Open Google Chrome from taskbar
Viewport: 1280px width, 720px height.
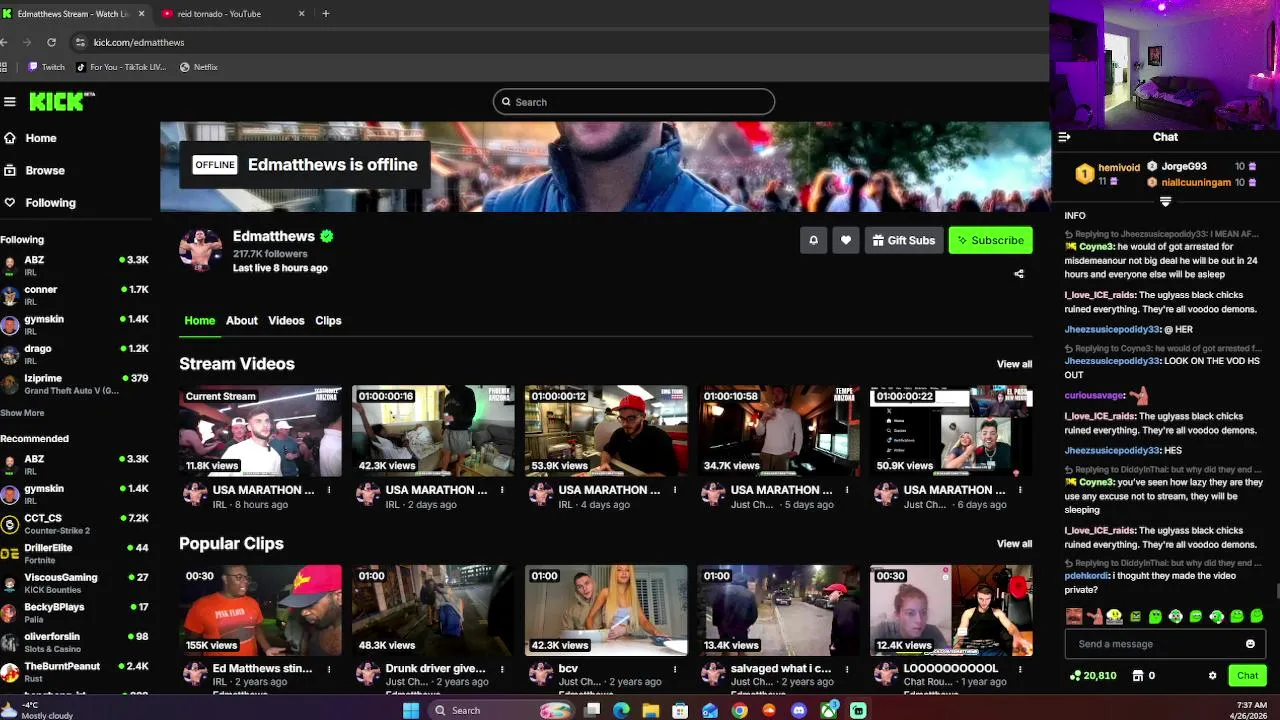739,710
